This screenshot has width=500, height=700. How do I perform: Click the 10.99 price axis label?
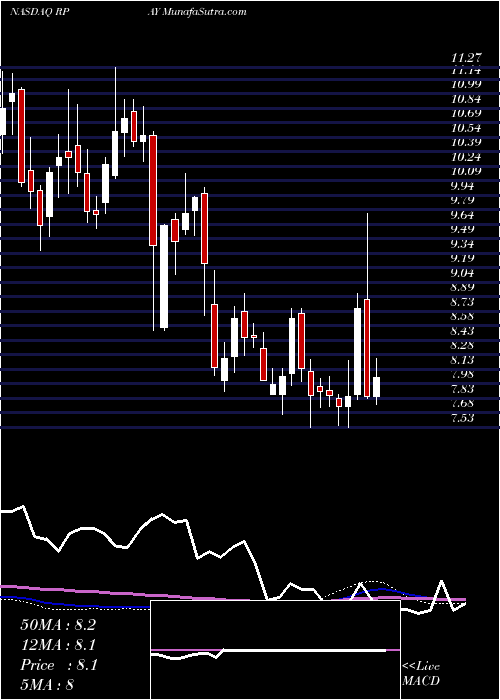[466, 84]
